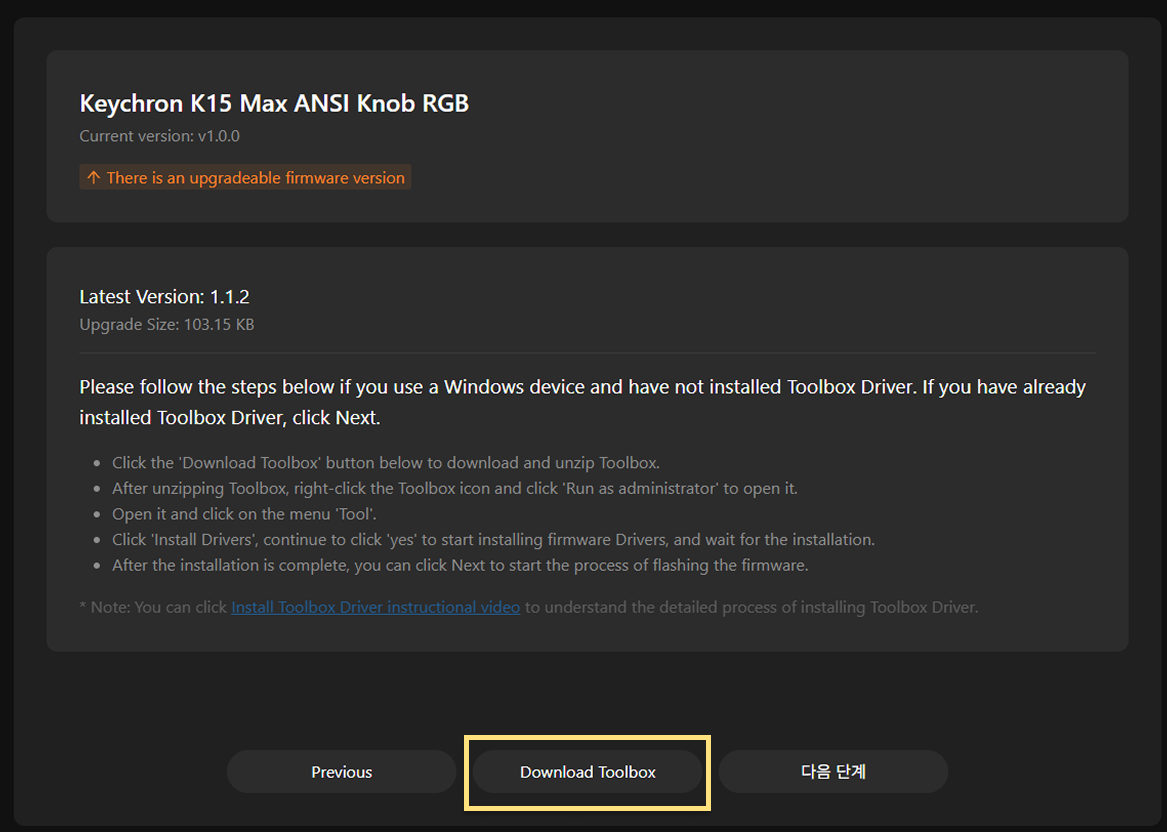Click the '* Note: You can click' text
Screen dimensions: 1167x832
point(154,607)
